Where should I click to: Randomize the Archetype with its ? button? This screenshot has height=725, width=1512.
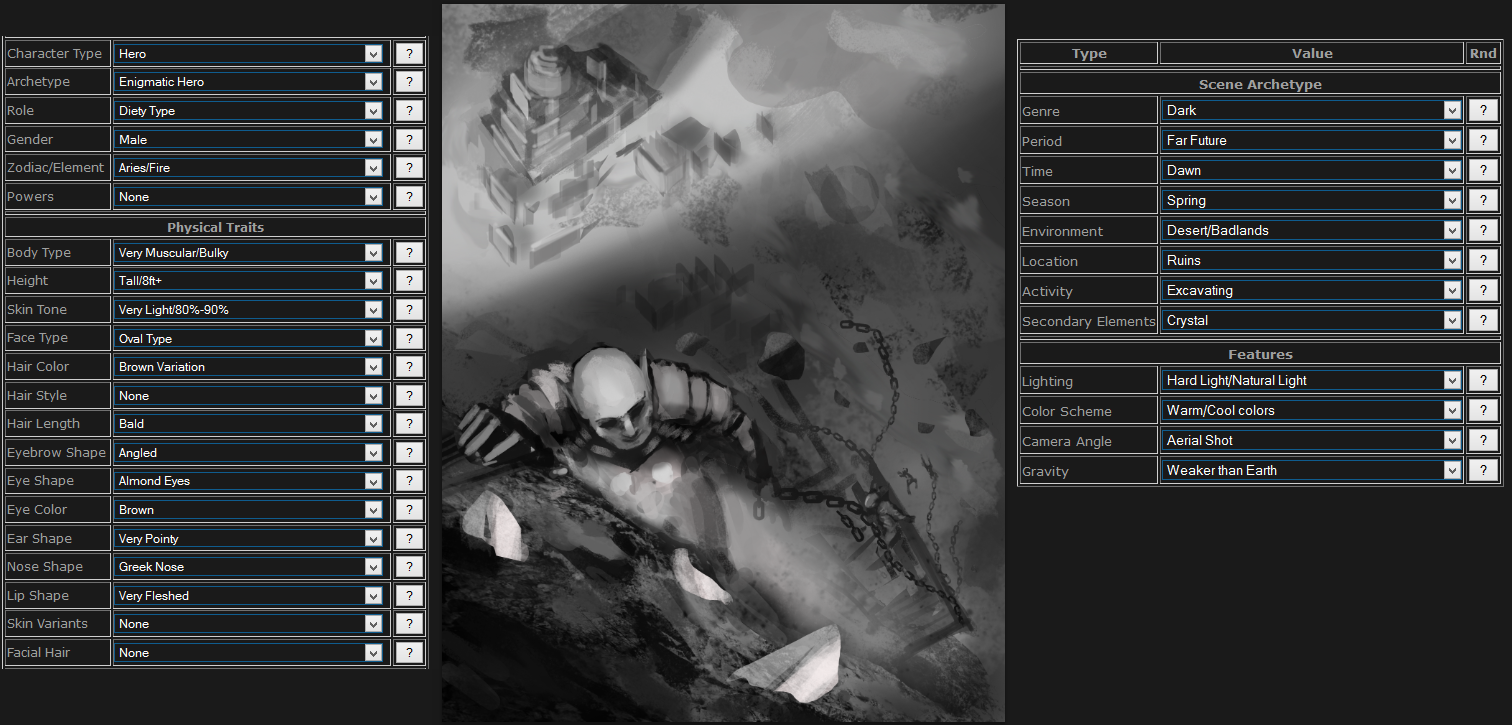click(x=408, y=82)
